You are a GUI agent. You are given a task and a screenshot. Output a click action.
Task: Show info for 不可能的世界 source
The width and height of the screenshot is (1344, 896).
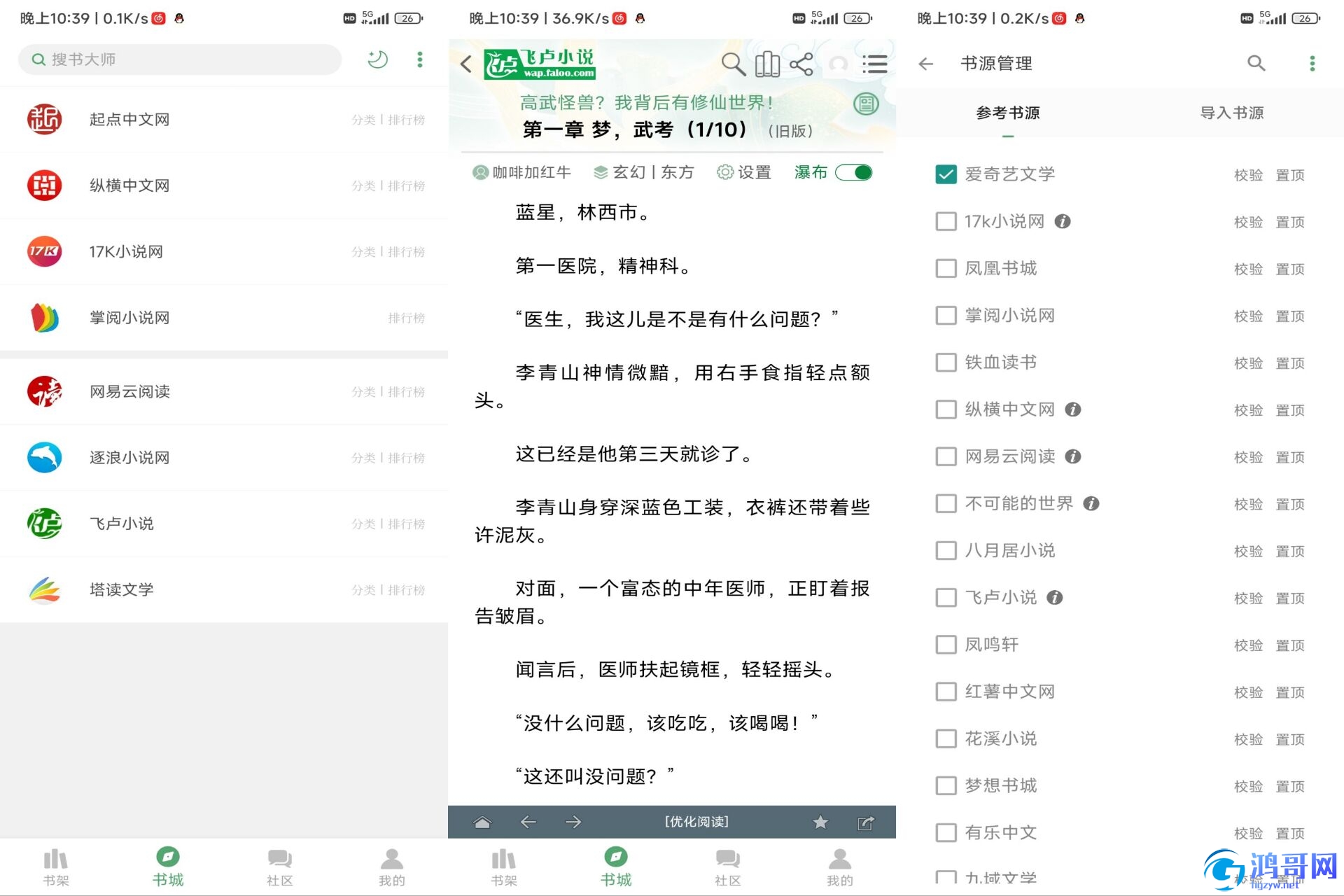1091,503
